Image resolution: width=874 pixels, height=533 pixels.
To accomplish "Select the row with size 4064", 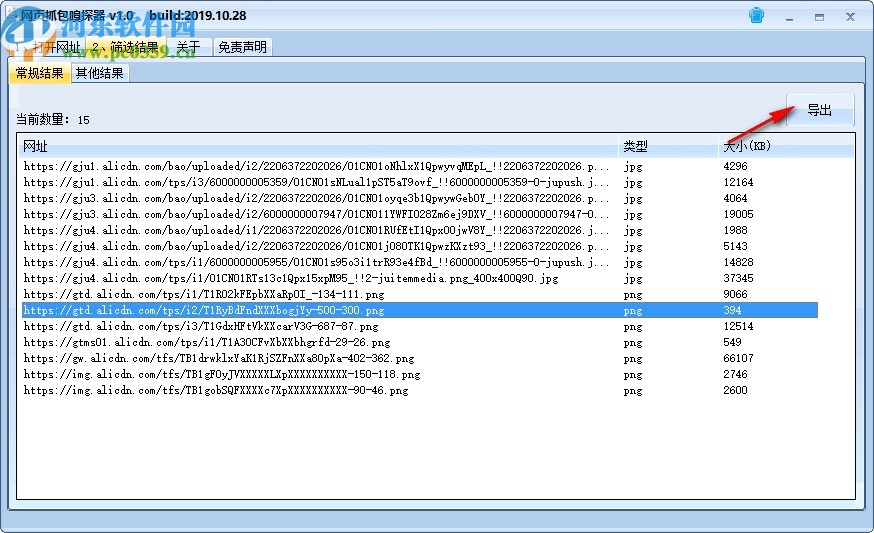I will 420,198.
